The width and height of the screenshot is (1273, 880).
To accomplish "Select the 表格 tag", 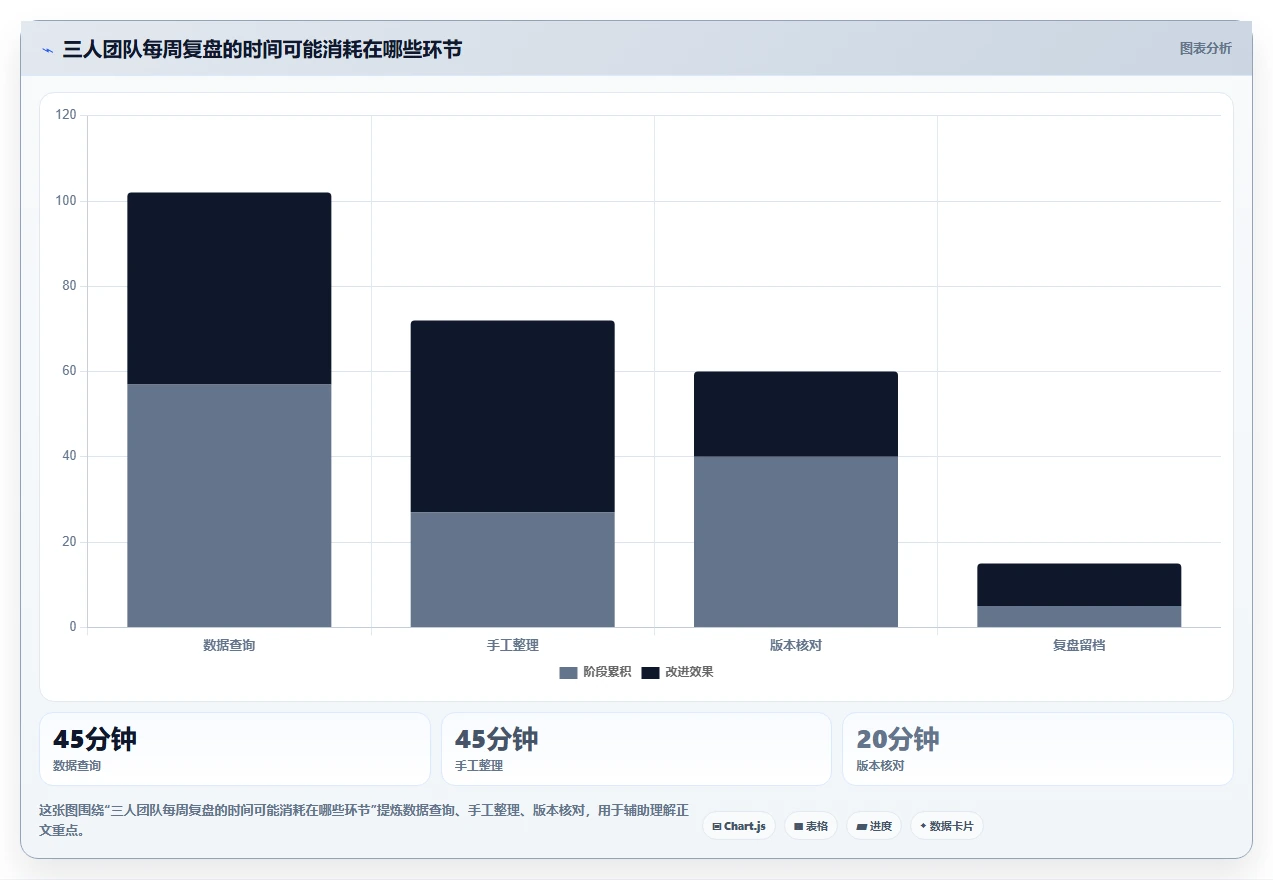I will pos(811,826).
